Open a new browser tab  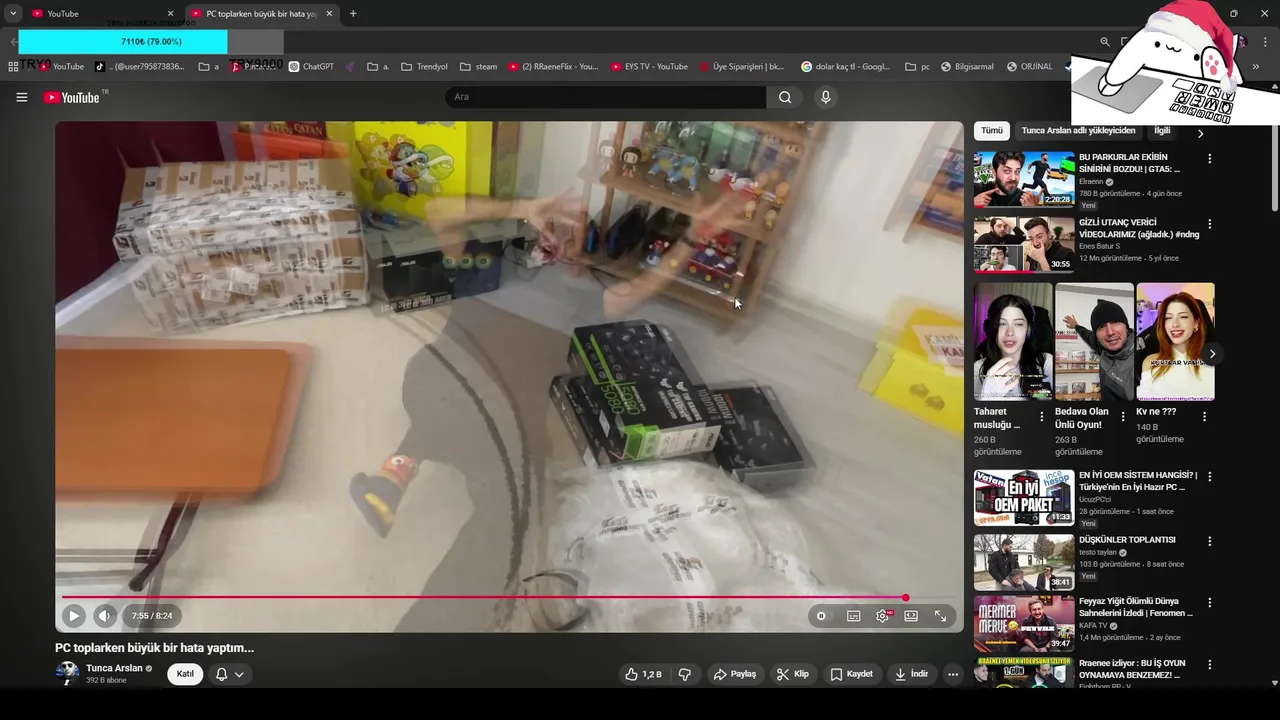[353, 14]
